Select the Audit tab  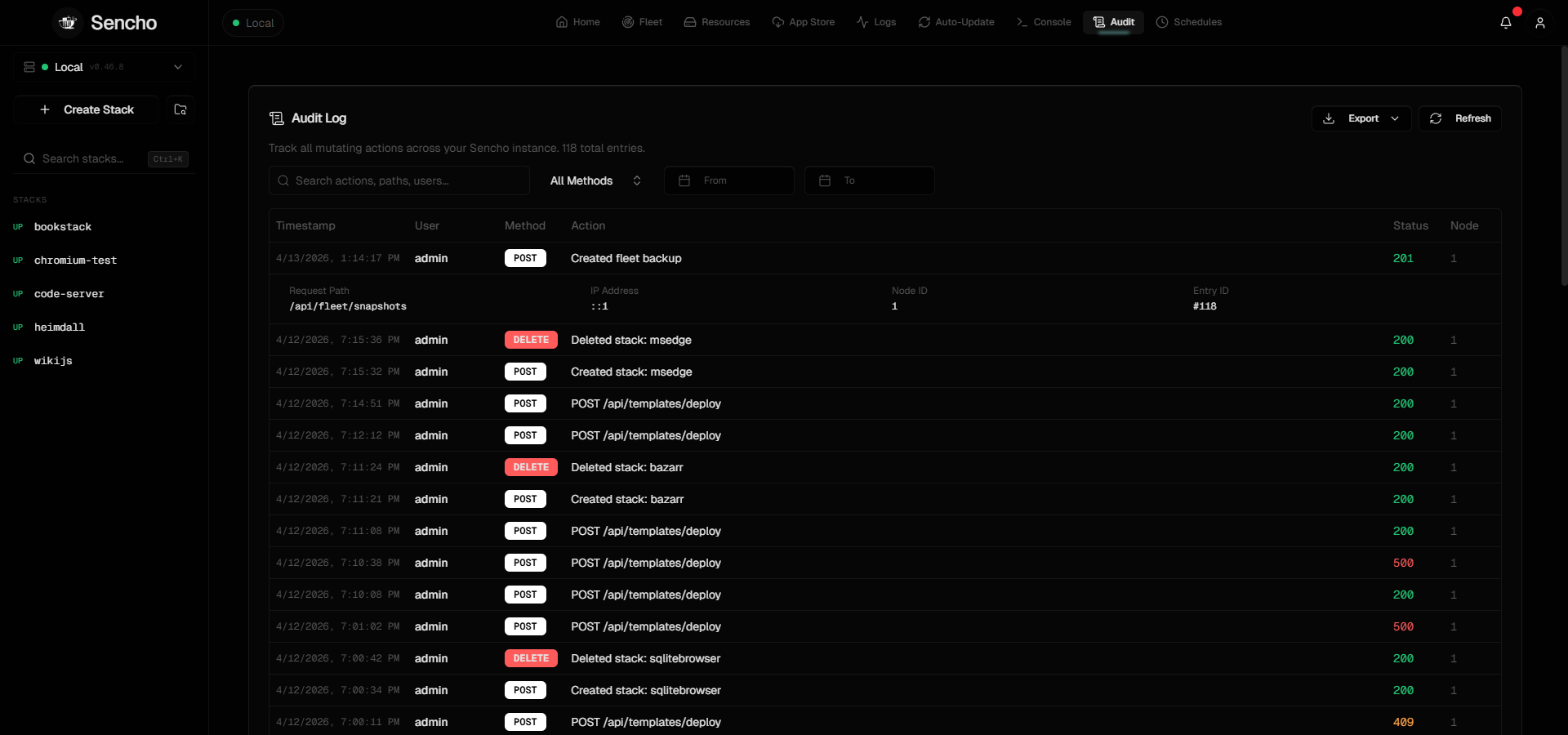pos(1114,22)
